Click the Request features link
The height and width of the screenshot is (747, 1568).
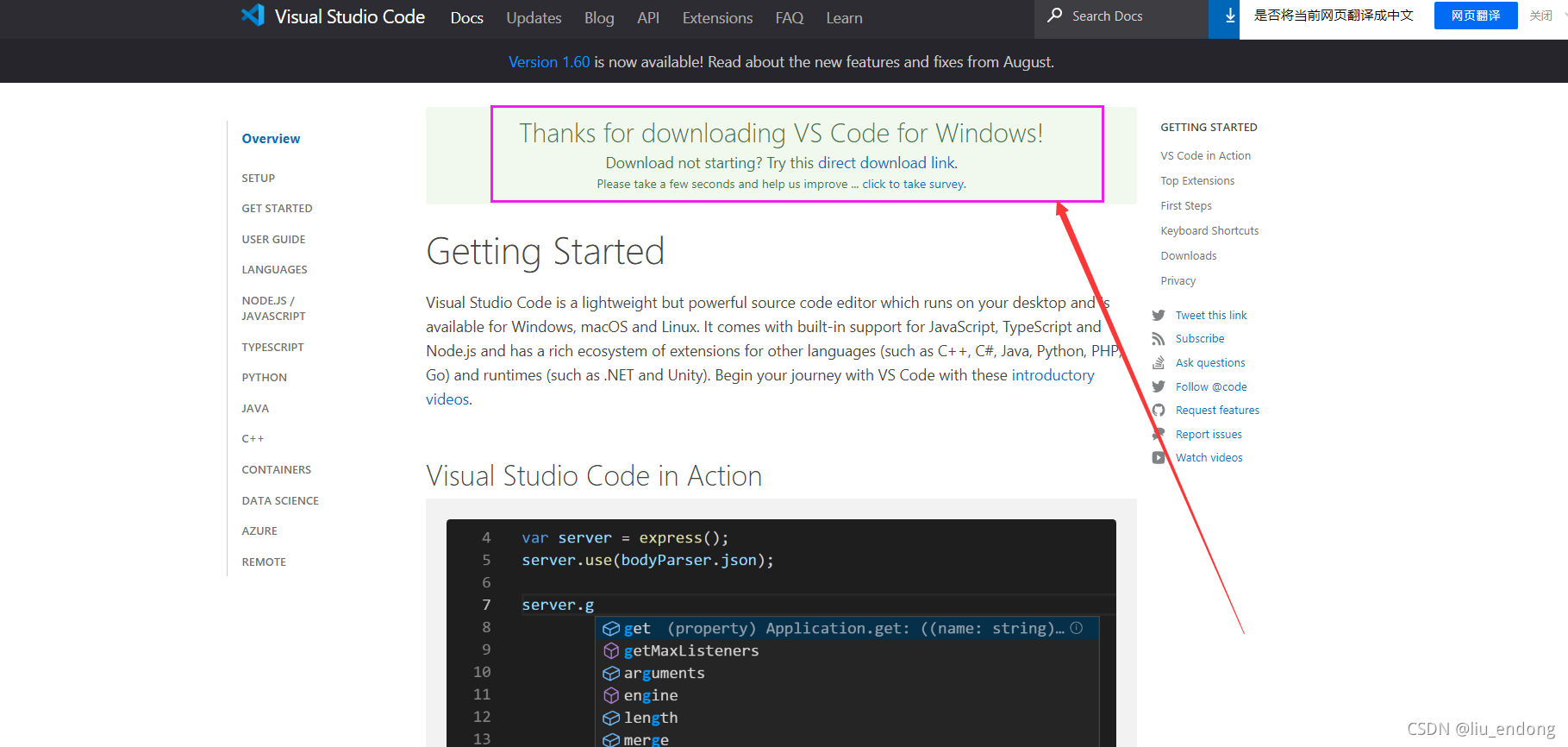click(1217, 411)
